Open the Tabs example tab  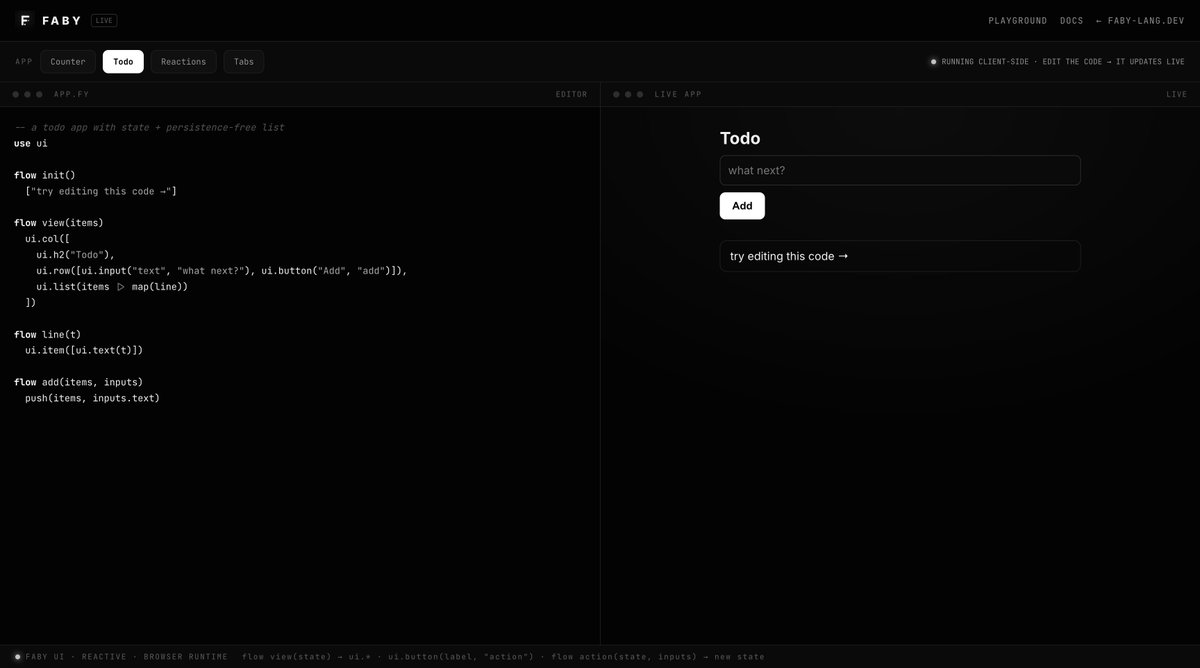coord(244,62)
